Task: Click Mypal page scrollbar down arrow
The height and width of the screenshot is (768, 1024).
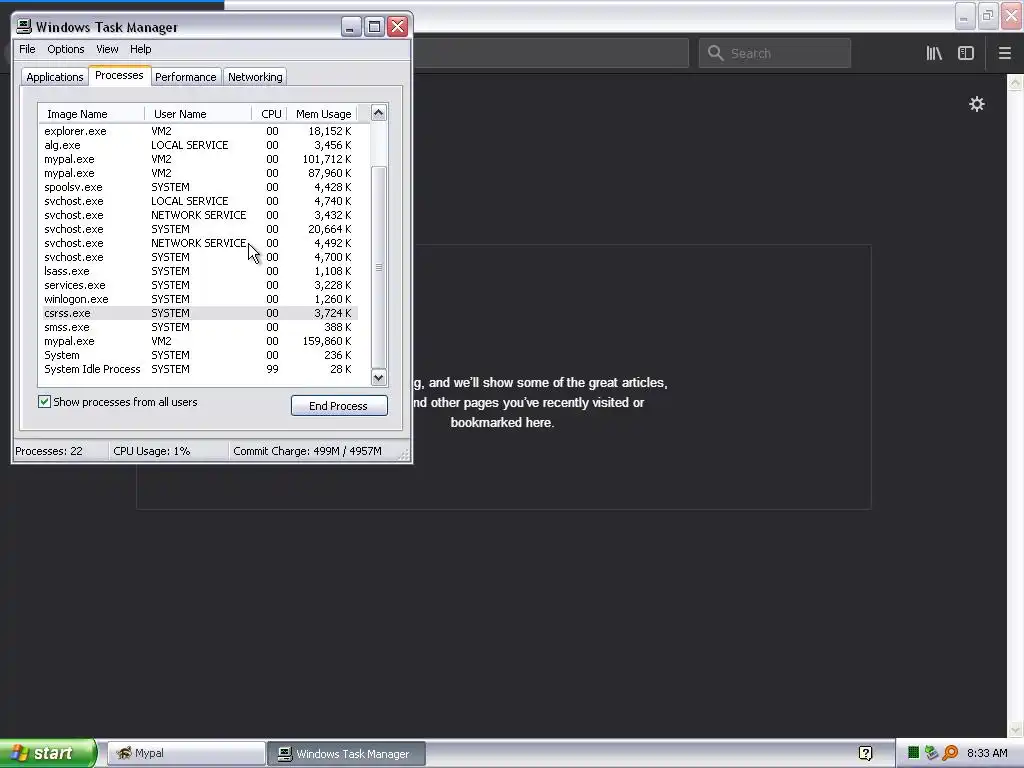Action: coord(1015,729)
